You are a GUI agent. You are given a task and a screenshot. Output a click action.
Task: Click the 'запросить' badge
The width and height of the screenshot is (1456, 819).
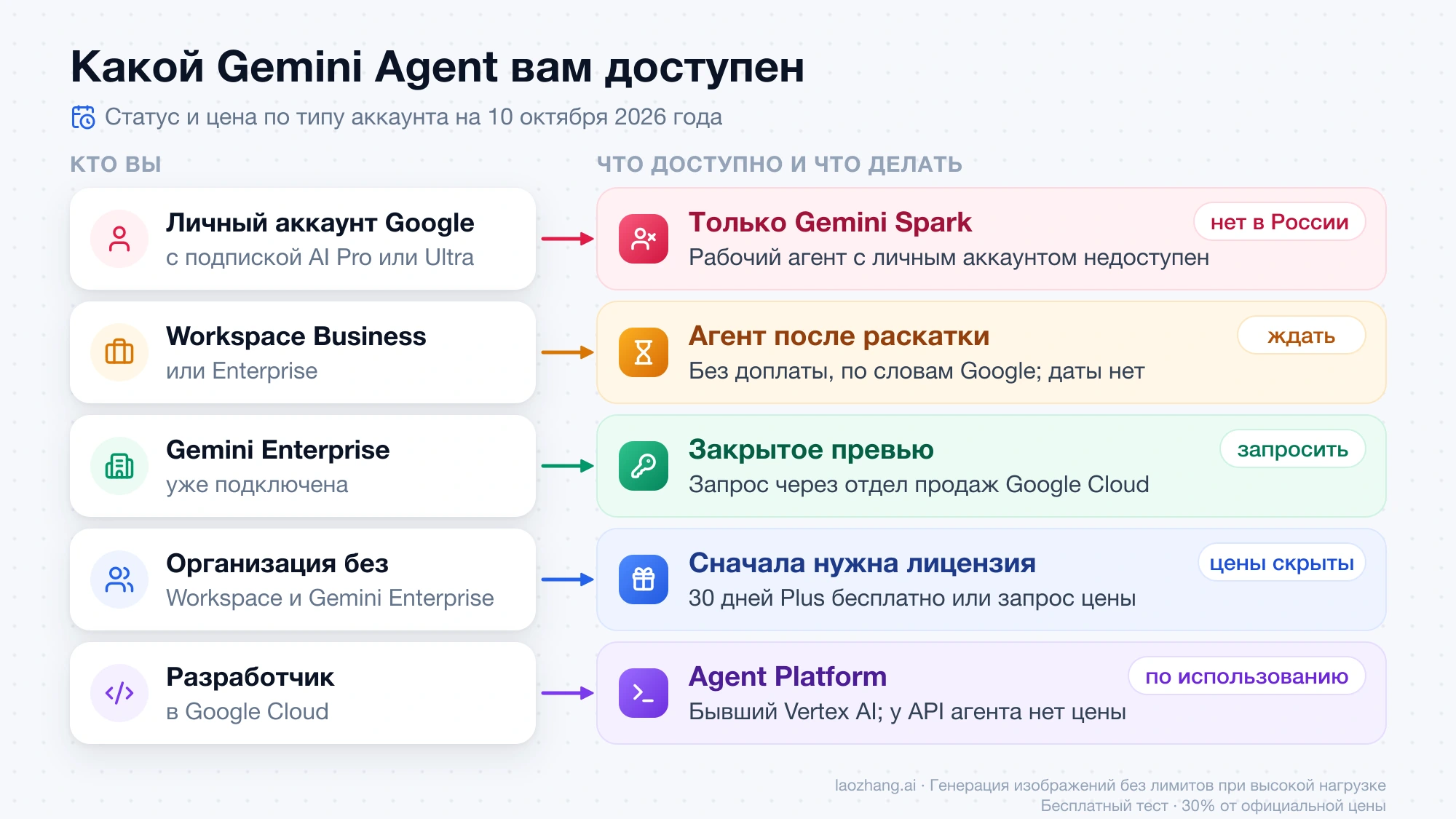[1293, 449]
